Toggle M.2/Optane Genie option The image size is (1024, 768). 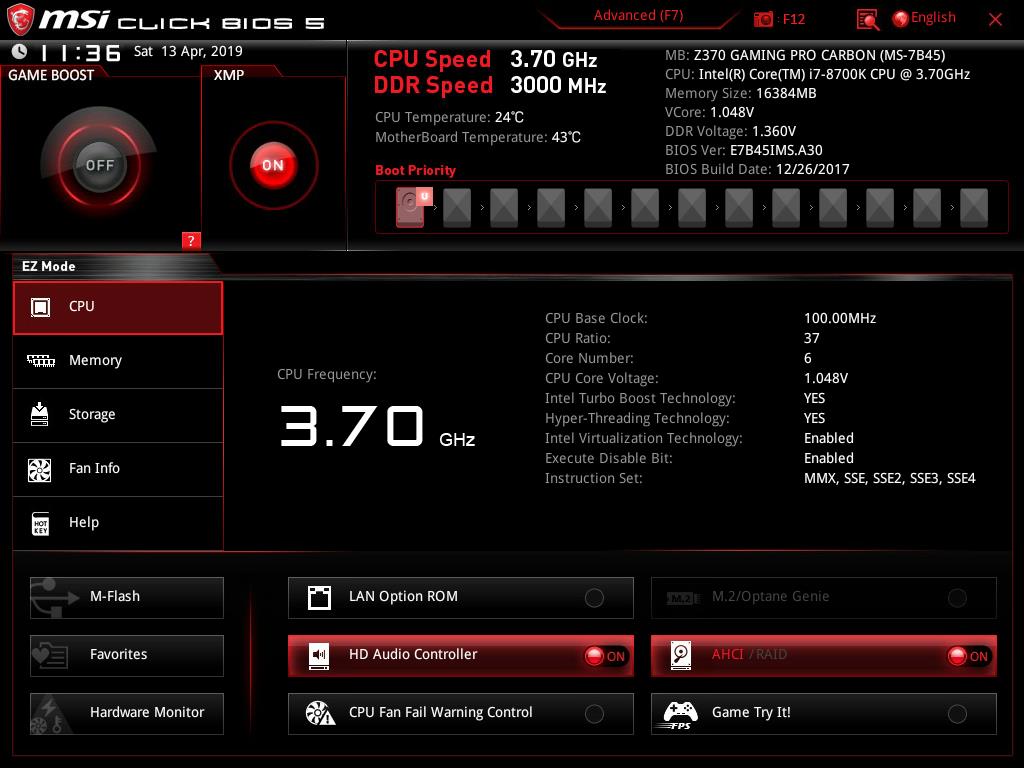point(957,598)
